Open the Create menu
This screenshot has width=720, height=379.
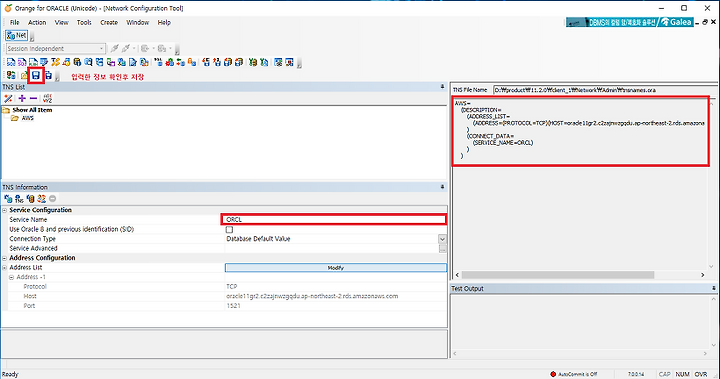[109, 22]
